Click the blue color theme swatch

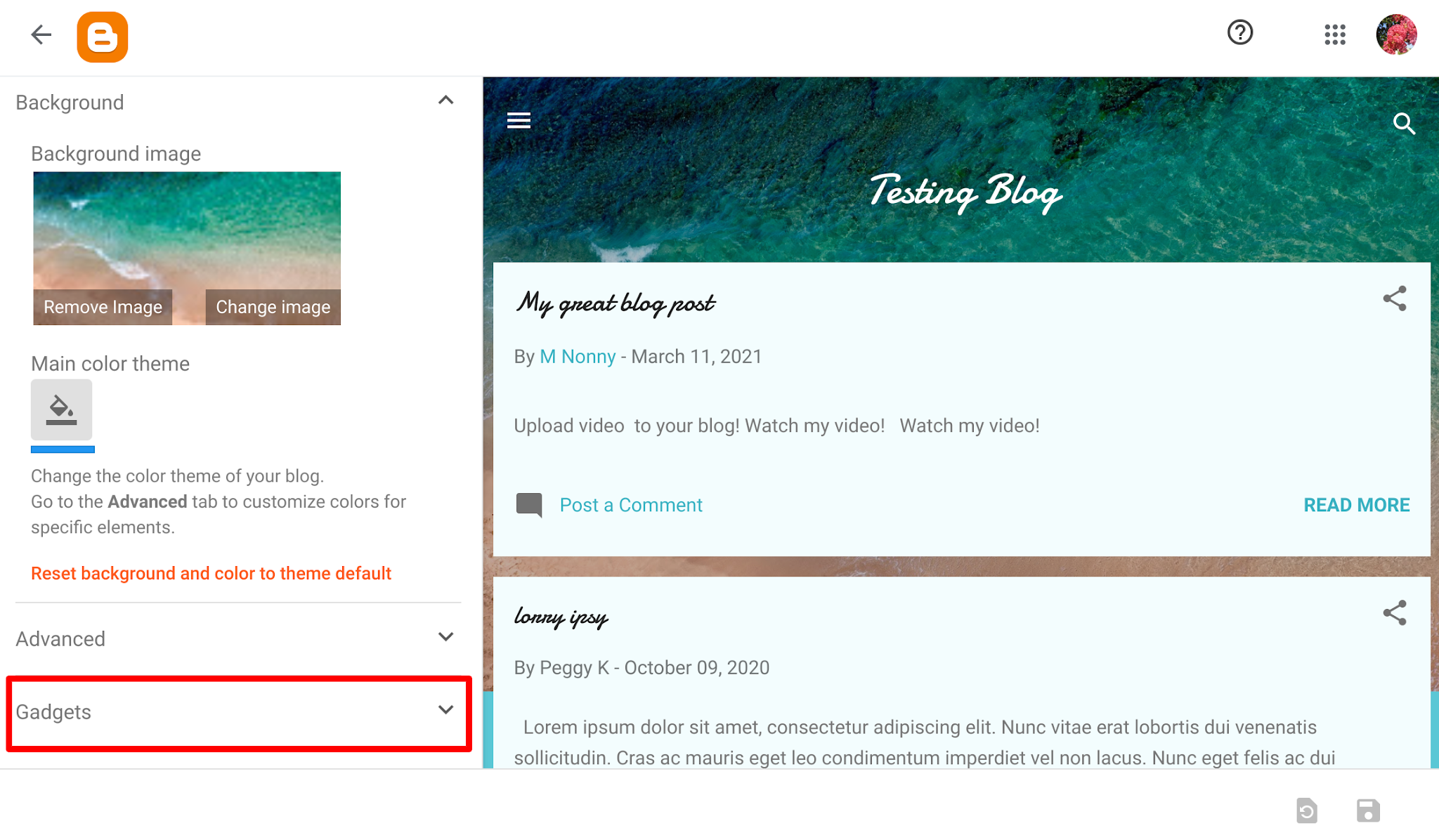(x=63, y=449)
